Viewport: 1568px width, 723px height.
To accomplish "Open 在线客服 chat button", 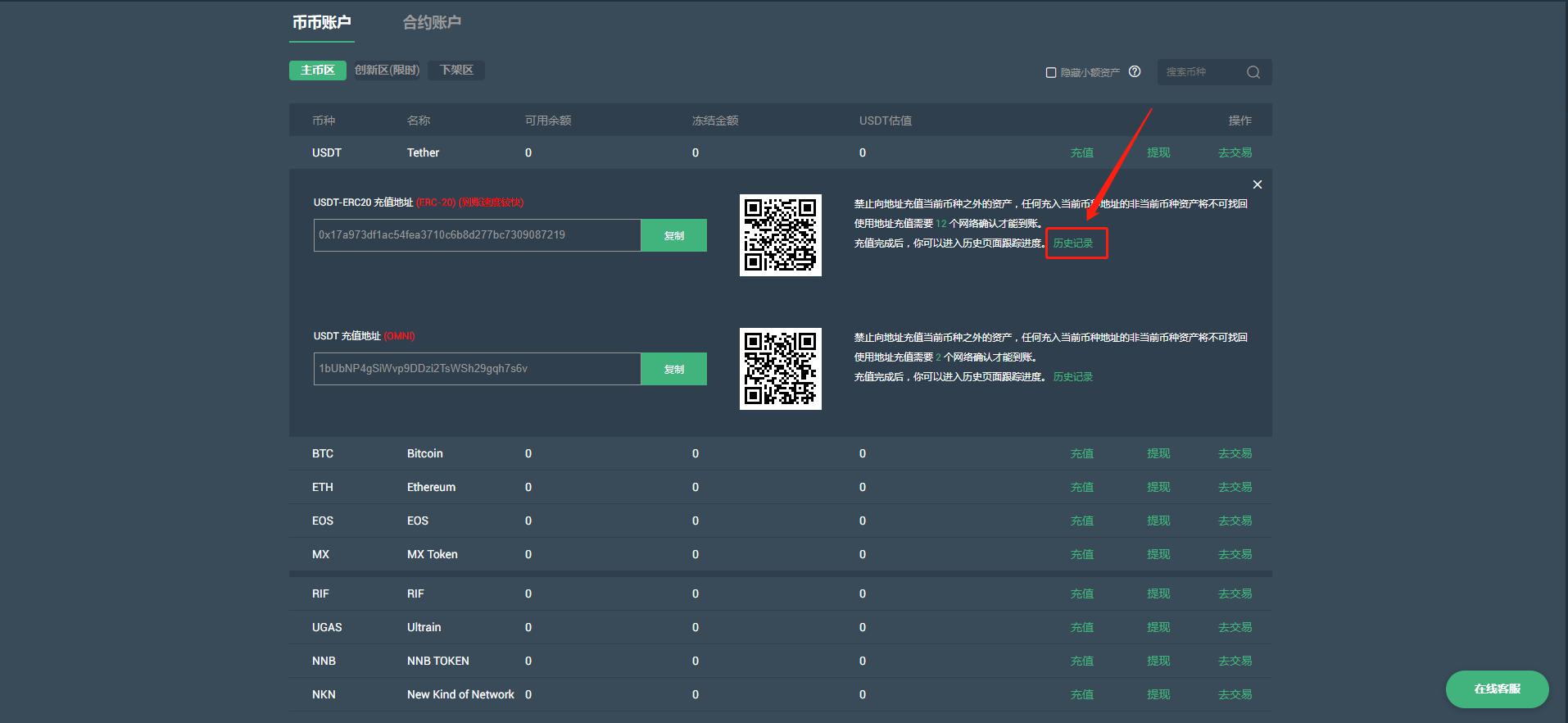I will tap(1498, 689).
